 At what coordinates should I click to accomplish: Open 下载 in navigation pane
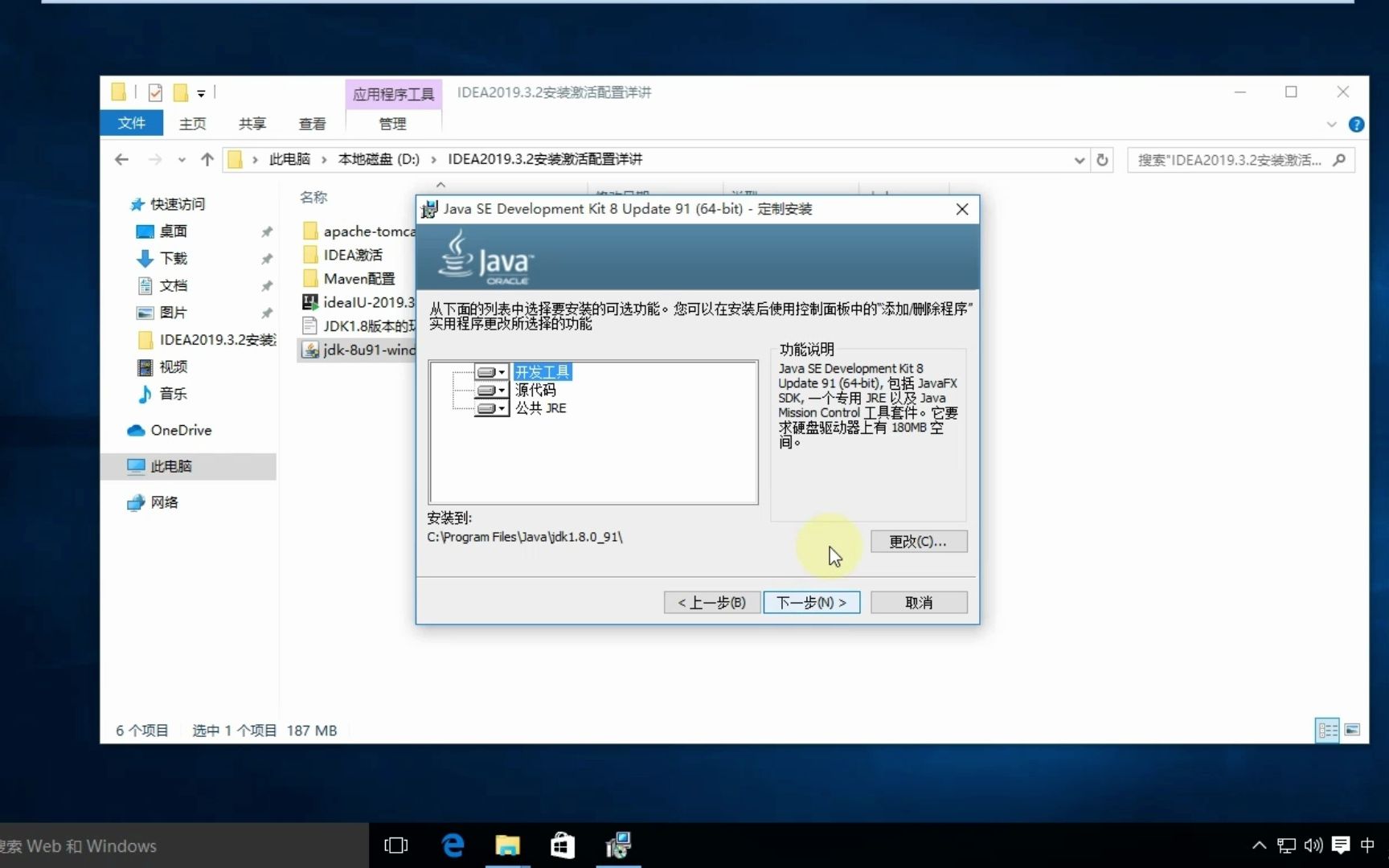[173, 259]
